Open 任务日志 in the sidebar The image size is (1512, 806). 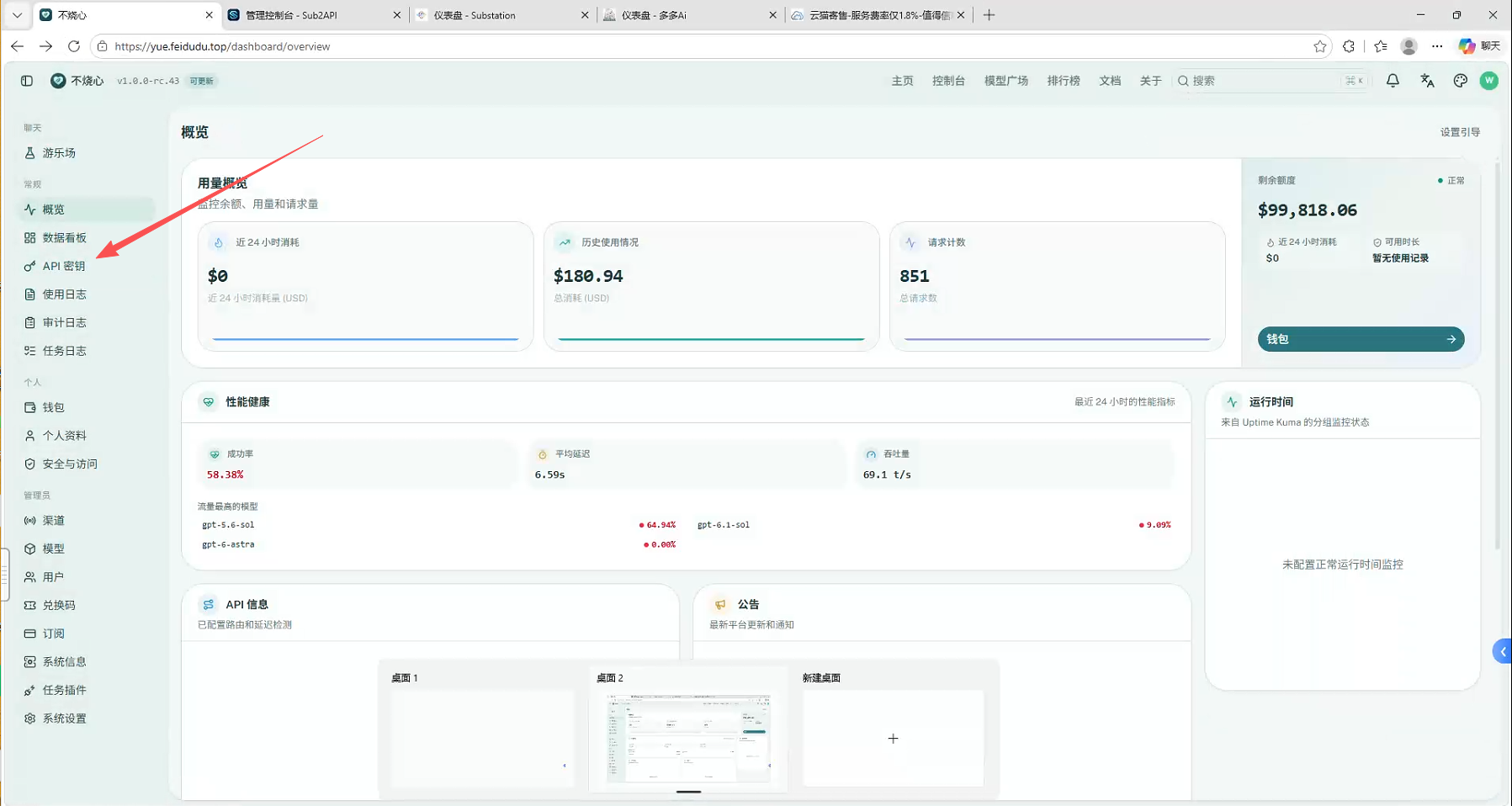87,351
